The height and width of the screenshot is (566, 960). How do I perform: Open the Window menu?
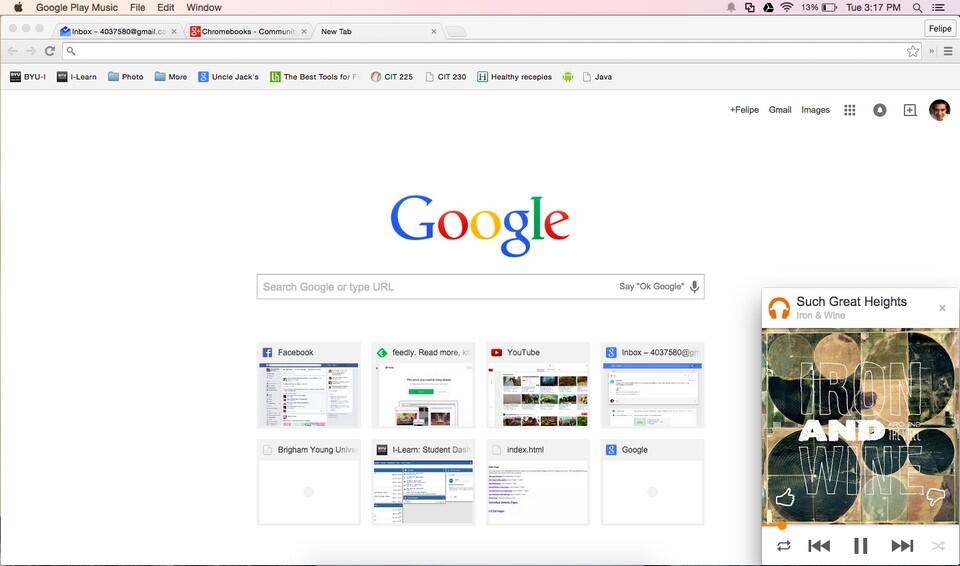pos(204,7)
